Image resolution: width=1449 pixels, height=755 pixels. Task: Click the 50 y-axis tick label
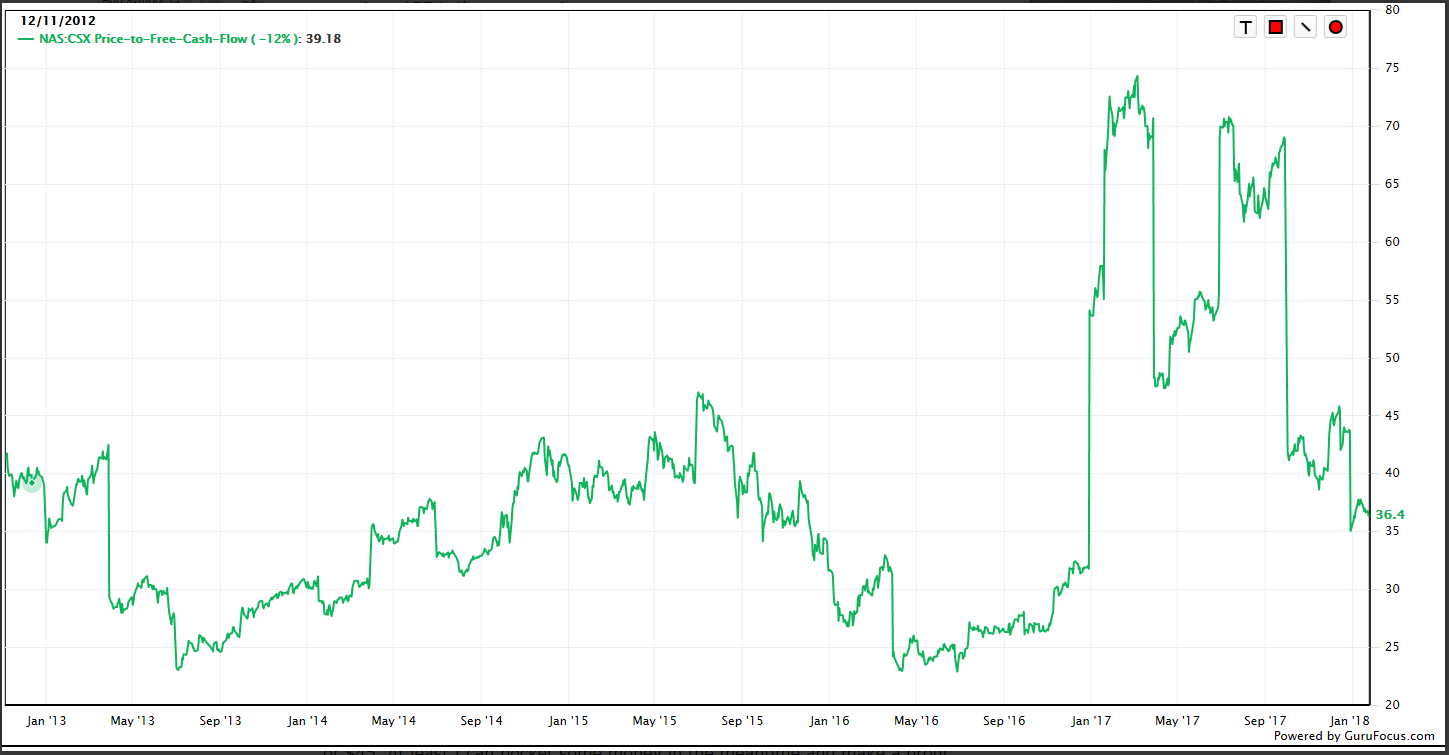coord(1391,358)
